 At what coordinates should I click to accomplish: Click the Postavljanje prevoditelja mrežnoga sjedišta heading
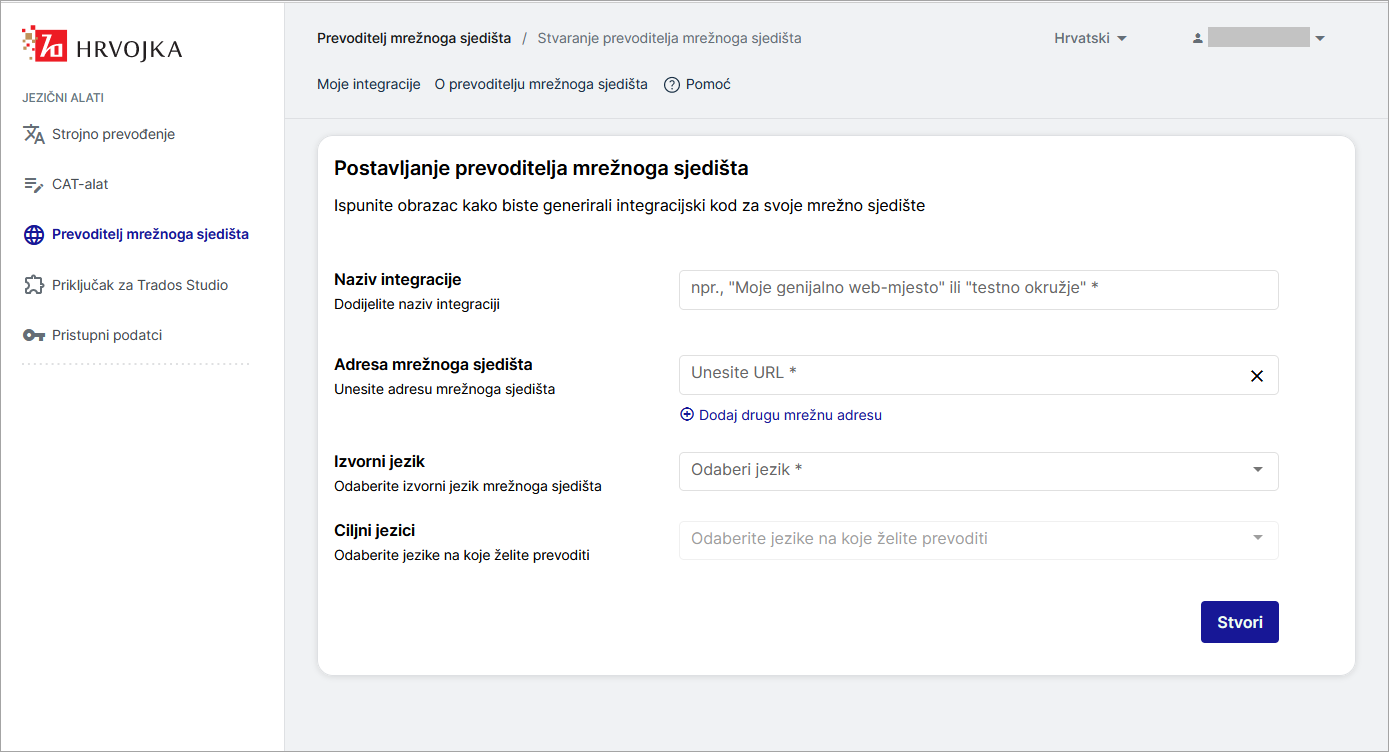(x=541, y=168)
